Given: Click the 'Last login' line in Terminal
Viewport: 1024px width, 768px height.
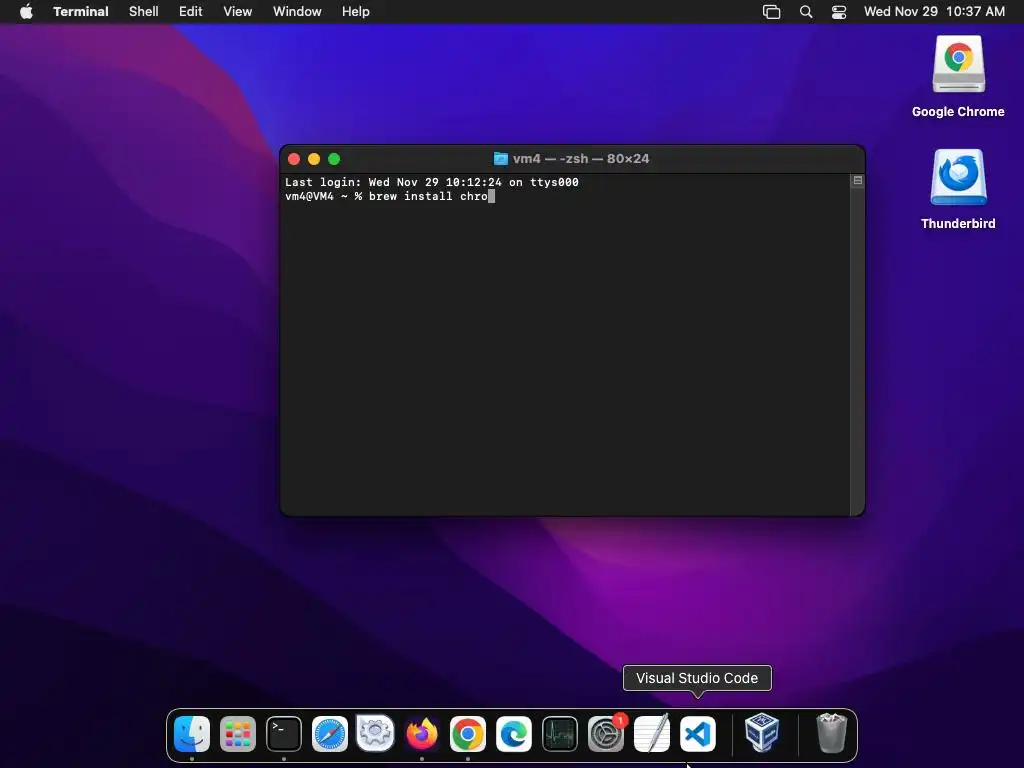Looking at the screenshot, I should pyautogui.click(x=432, y=182).
